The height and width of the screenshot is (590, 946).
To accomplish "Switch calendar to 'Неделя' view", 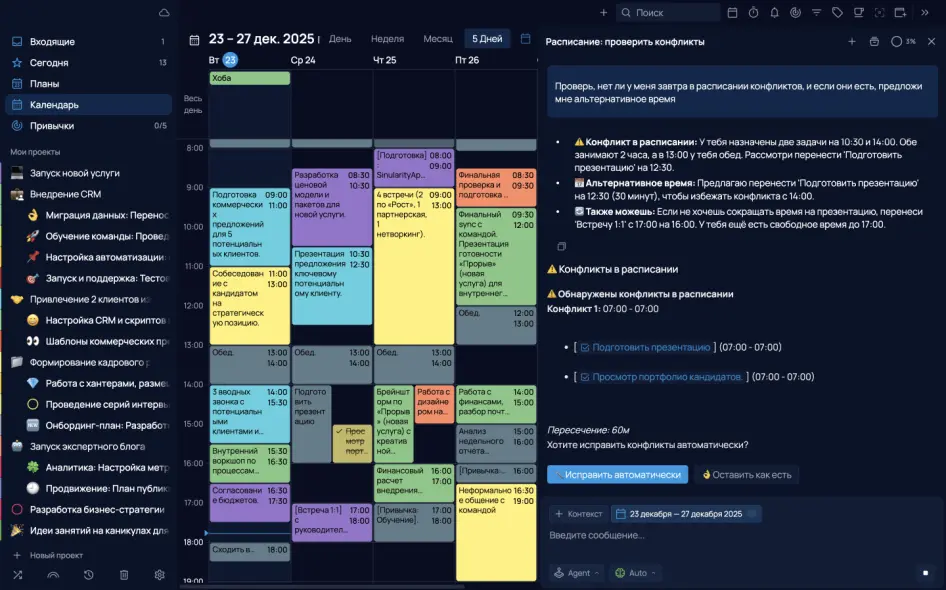I will [x=387, y=39].
